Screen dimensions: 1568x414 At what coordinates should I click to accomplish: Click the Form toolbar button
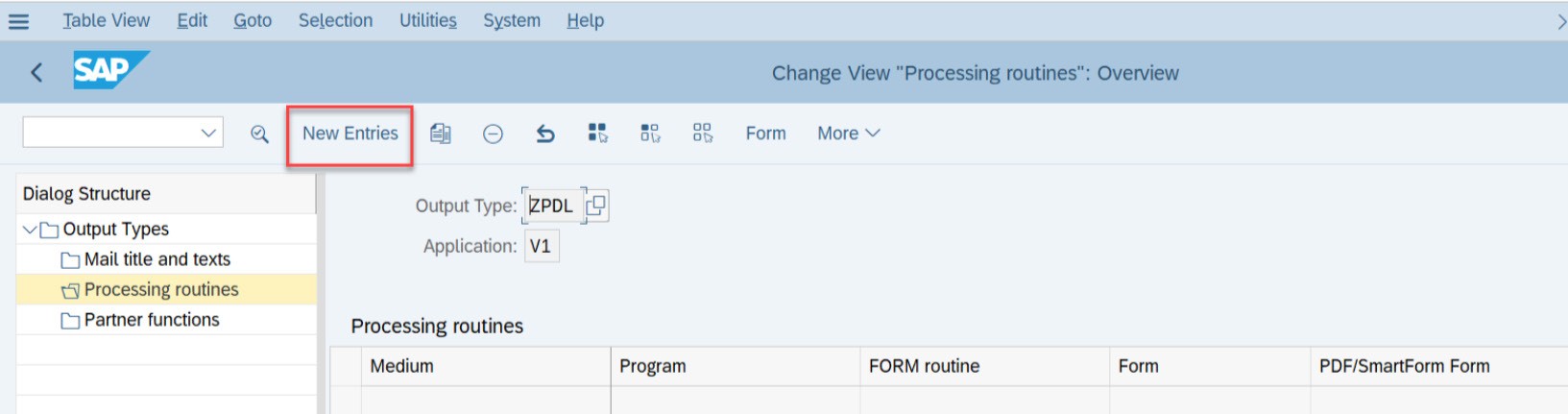[x=765, y=134]
